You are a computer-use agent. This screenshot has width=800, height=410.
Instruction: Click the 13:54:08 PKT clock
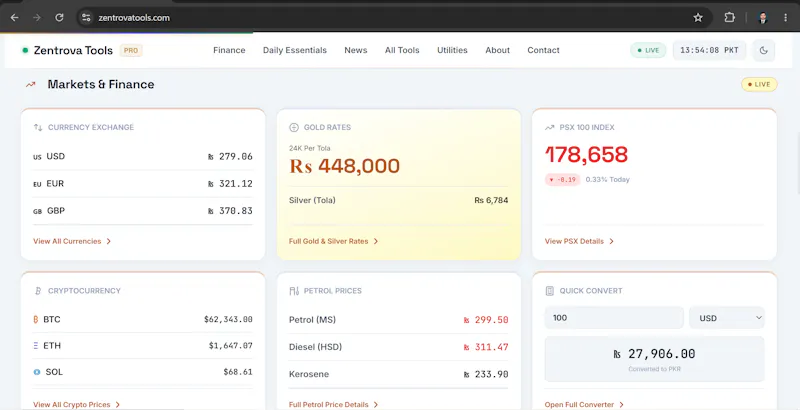click(x=709, y=50)
